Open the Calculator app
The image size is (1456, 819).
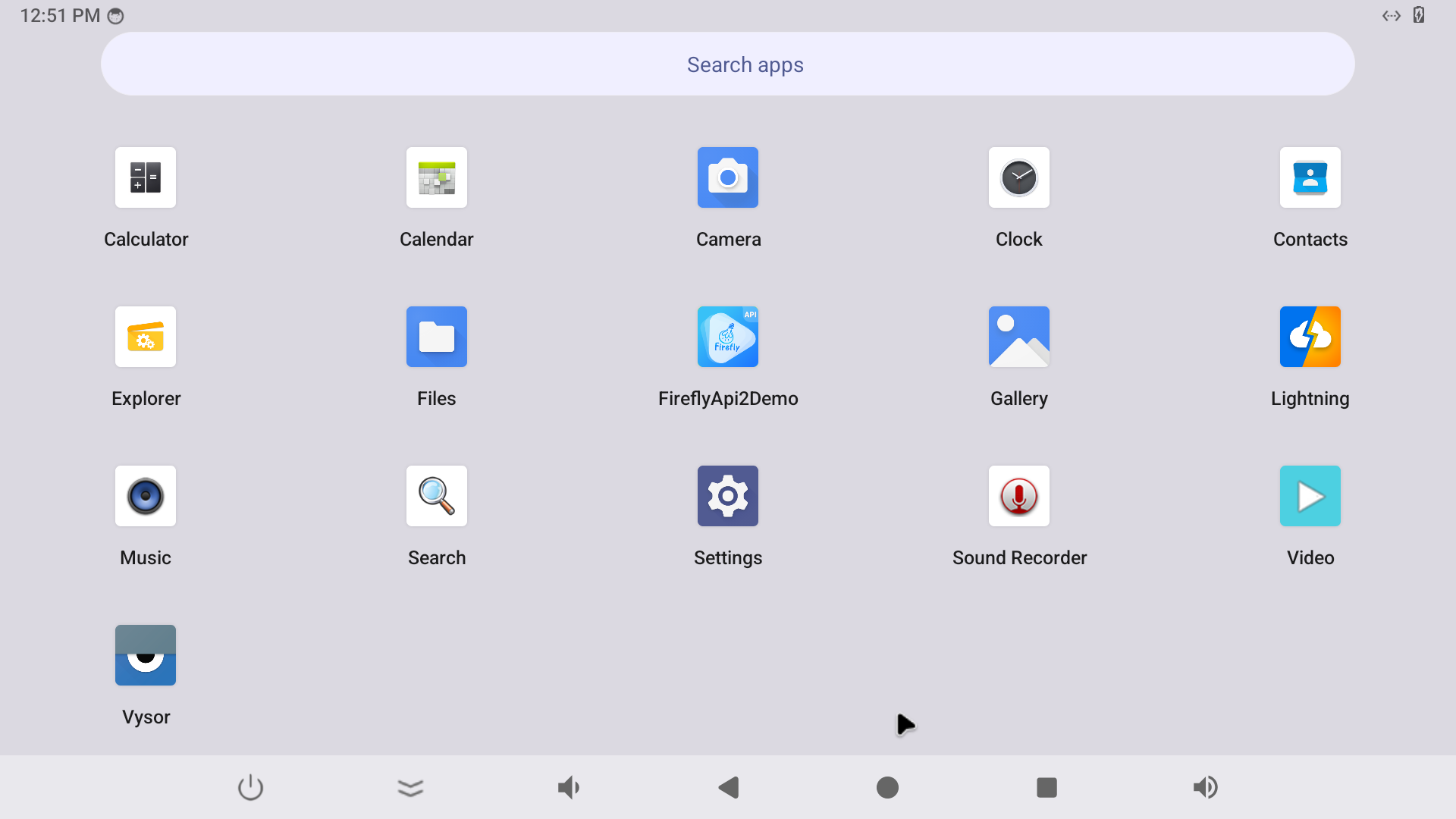(x=146, y=177)
